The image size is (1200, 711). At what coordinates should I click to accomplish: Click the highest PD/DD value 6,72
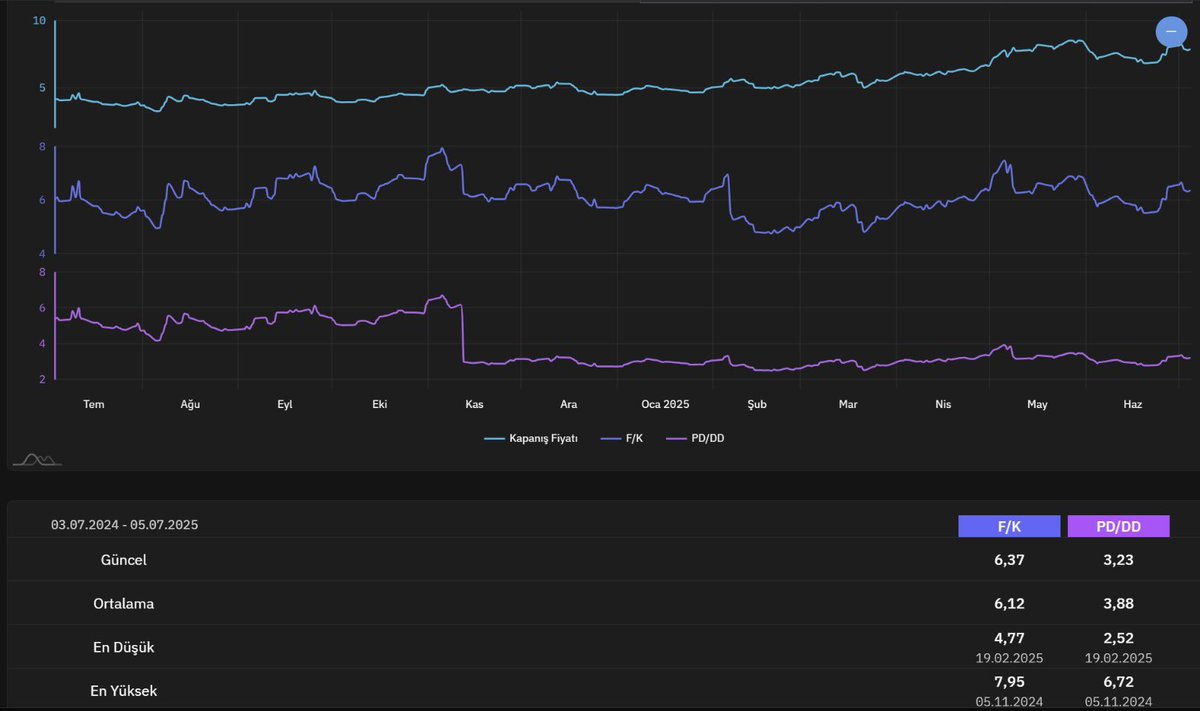tap(1118, 682)
